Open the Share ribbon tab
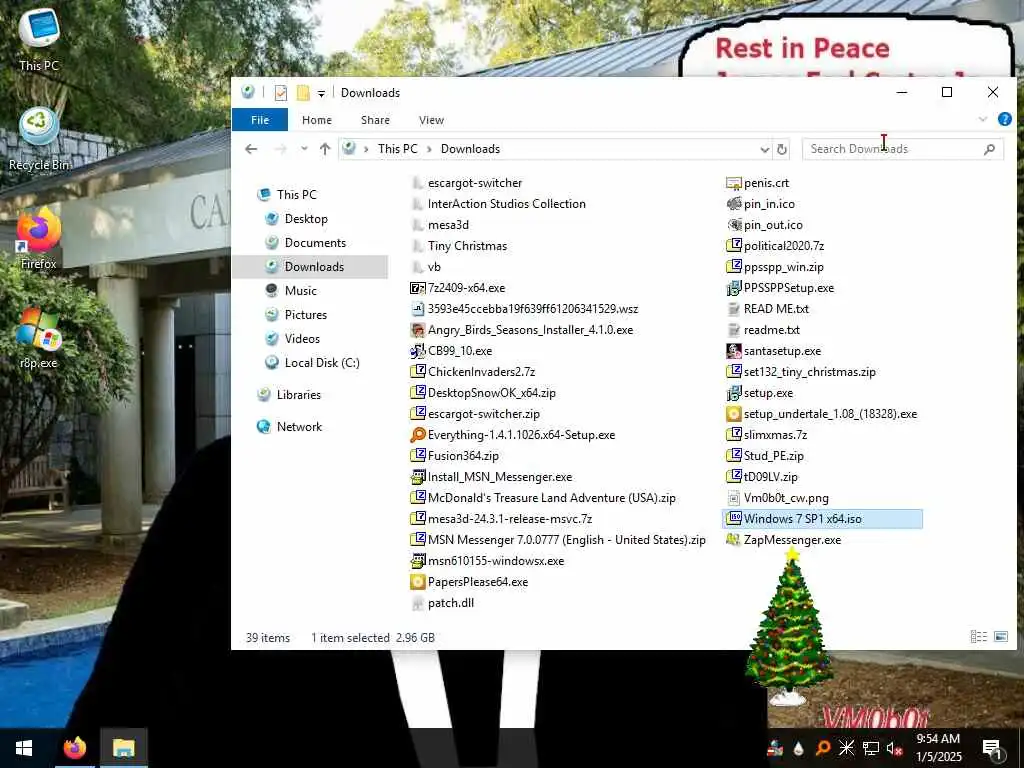This screenshot has width=1024, height=768. point(375,120)
